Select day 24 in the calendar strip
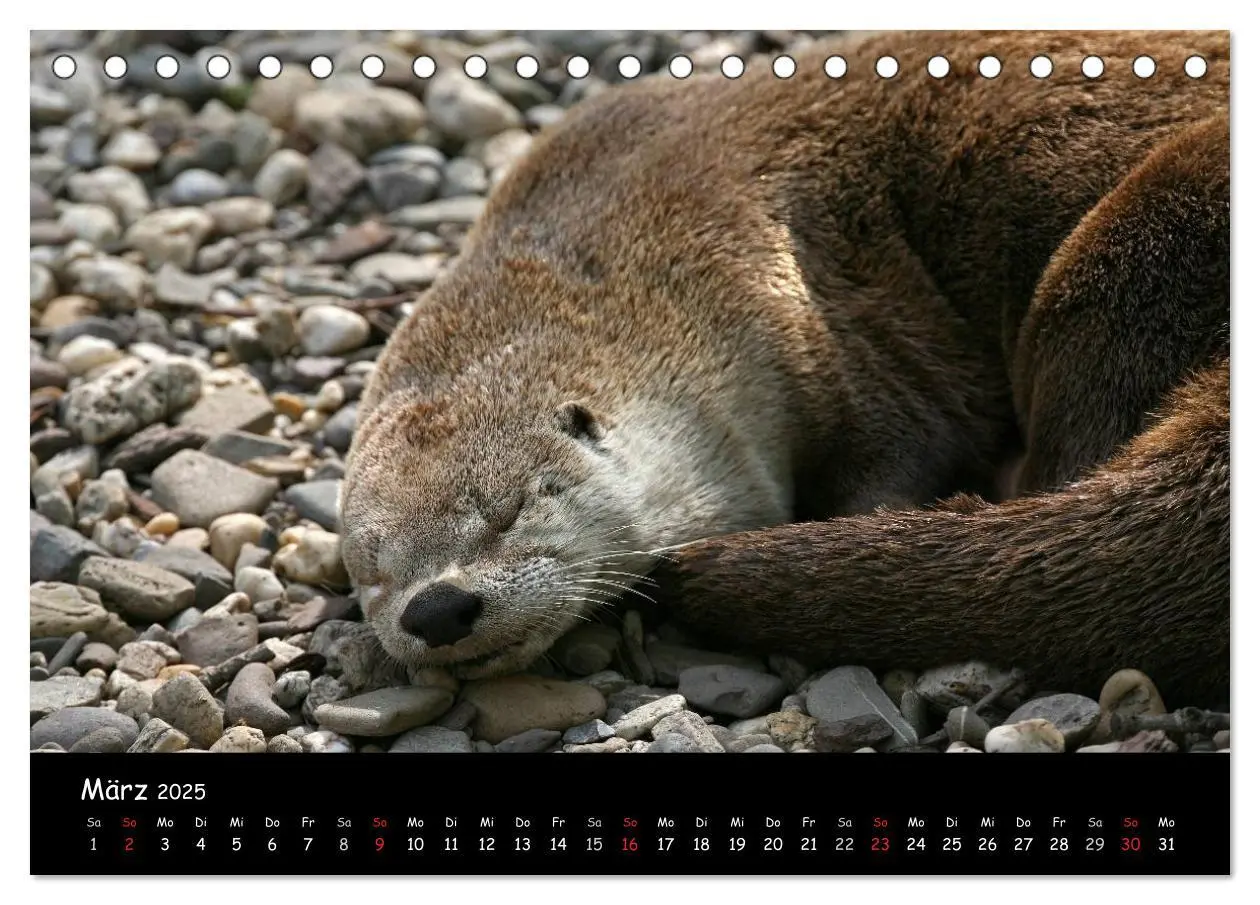1260x905 pixels. click(916, 844)
